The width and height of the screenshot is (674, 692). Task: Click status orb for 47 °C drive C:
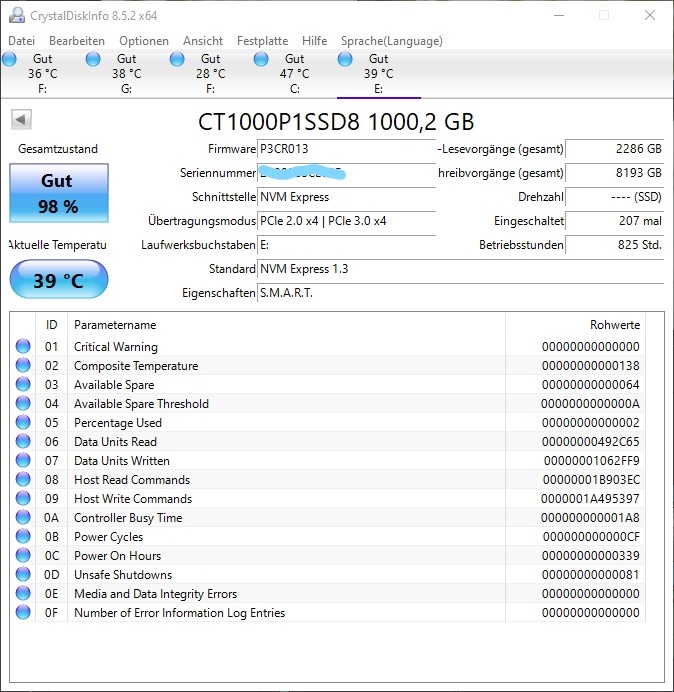pyautogui.click(x=261, y=59)
